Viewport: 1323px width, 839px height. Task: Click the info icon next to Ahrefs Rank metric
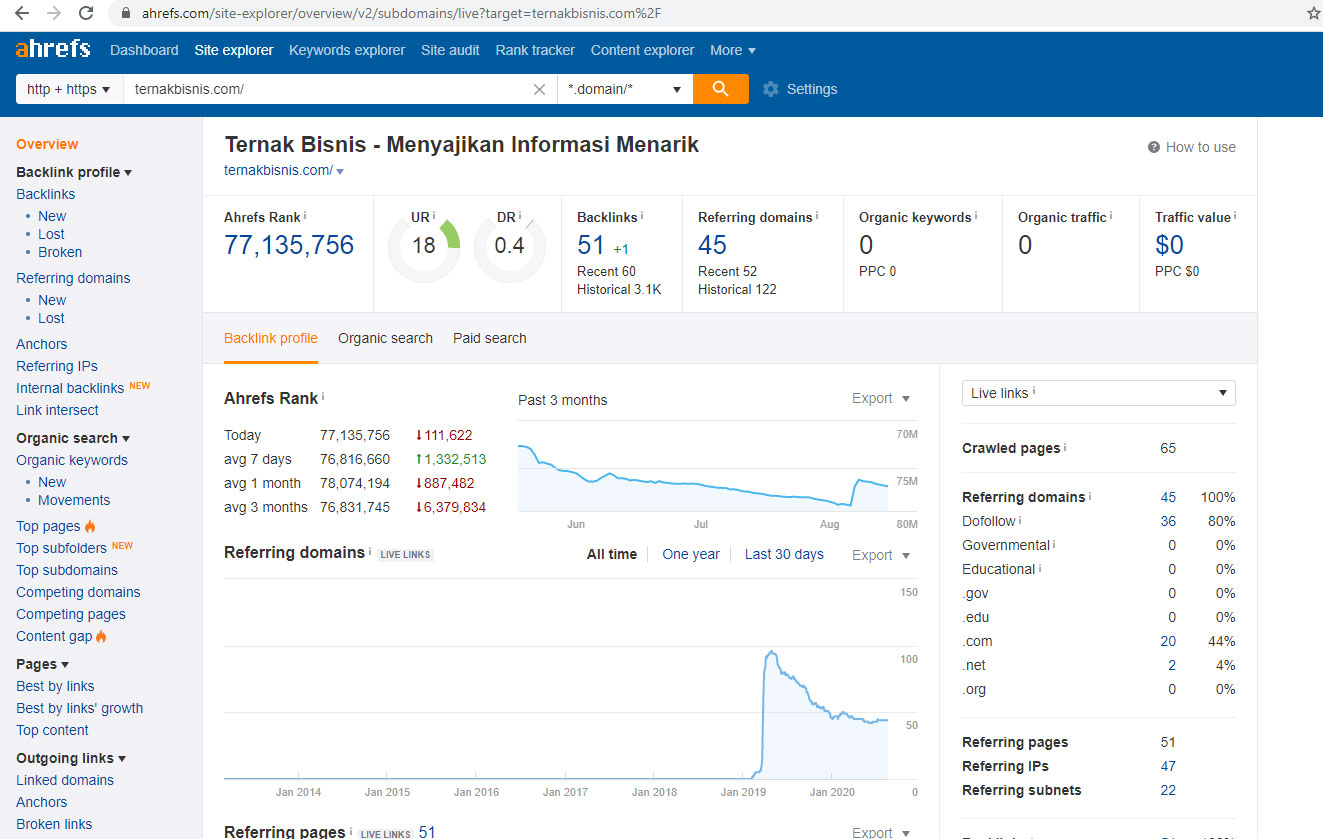click(305, 215)
